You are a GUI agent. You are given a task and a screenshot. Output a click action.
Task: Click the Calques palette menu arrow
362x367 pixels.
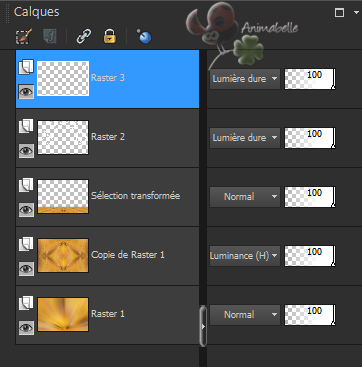(356, 13)
